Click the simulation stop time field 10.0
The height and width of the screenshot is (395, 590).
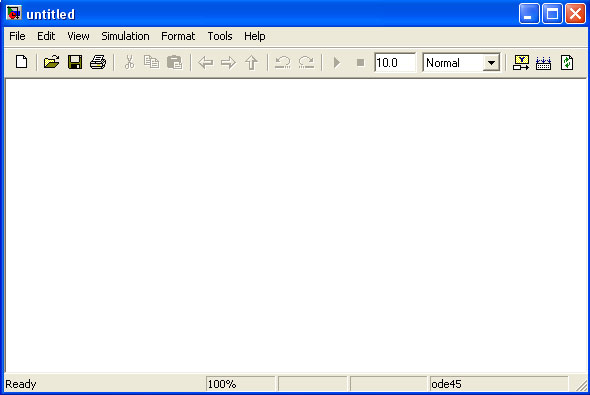pos(395,62)
